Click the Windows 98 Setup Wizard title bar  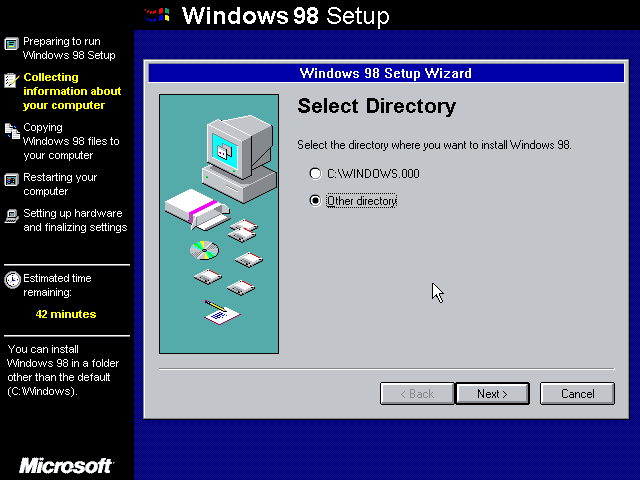[386, 73]
